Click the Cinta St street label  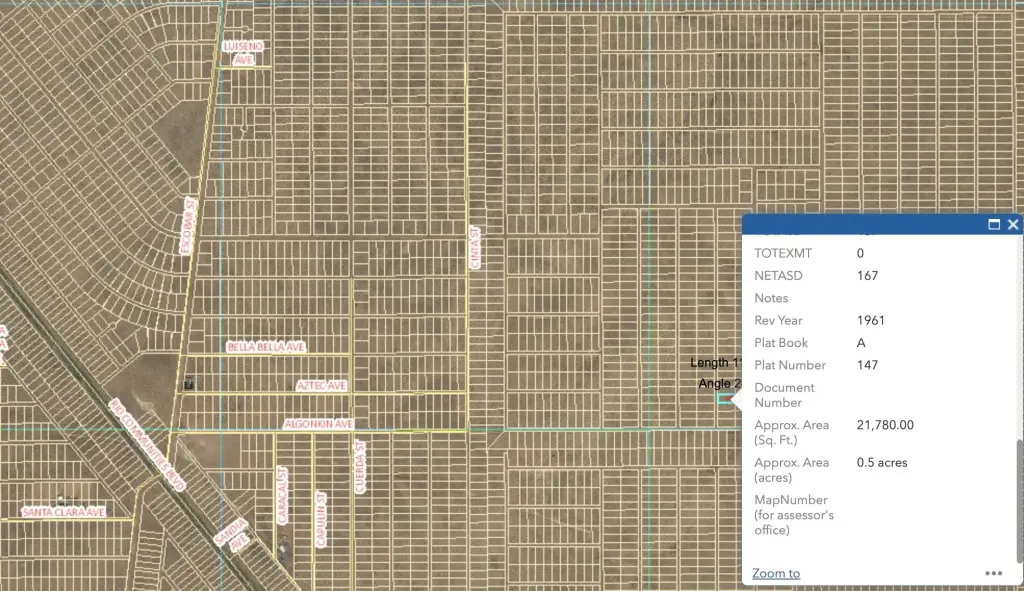[475, 247]
